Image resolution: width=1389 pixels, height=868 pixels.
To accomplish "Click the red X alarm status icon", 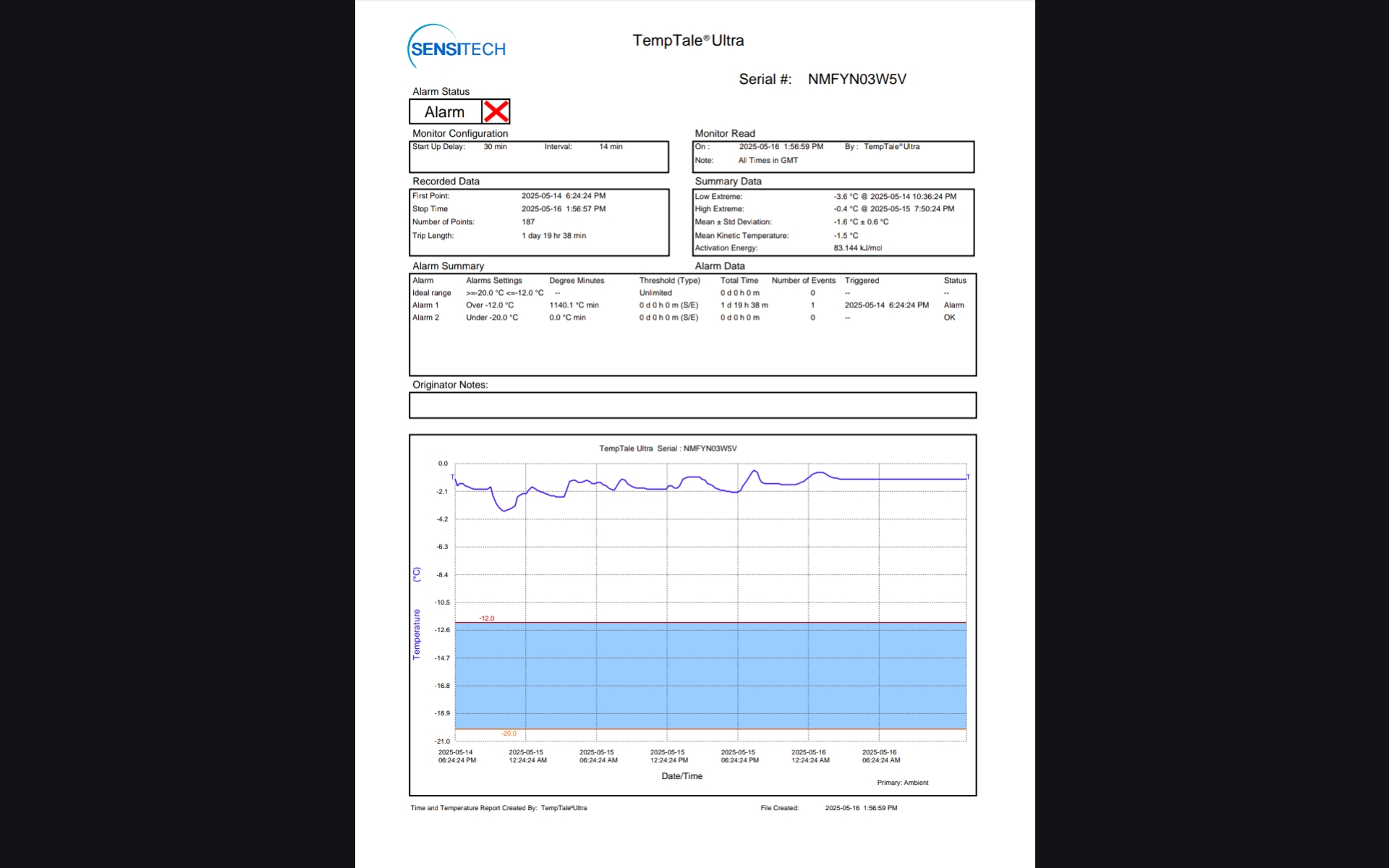I will [496, 111].
